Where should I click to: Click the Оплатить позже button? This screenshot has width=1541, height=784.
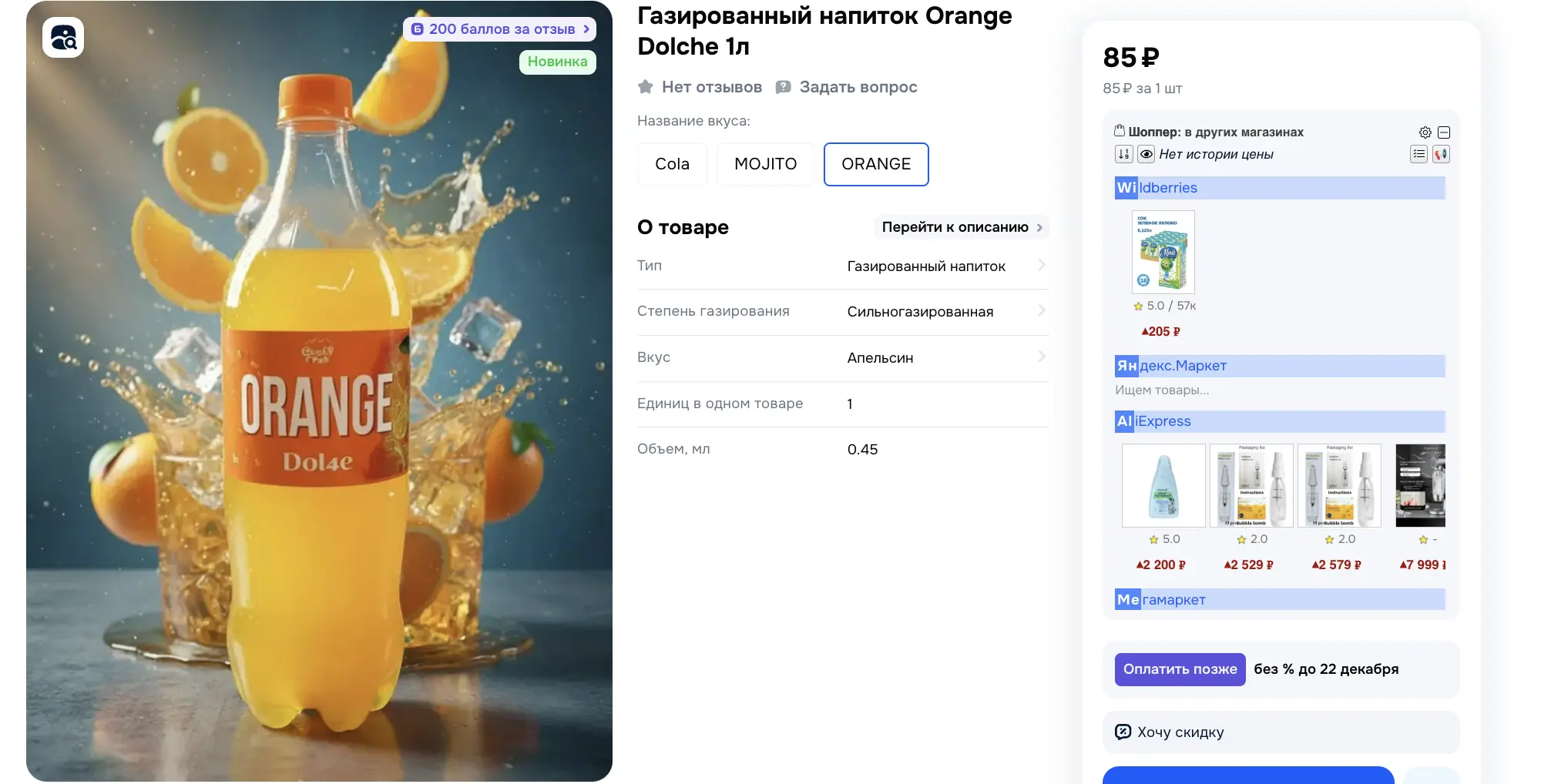1180,669
